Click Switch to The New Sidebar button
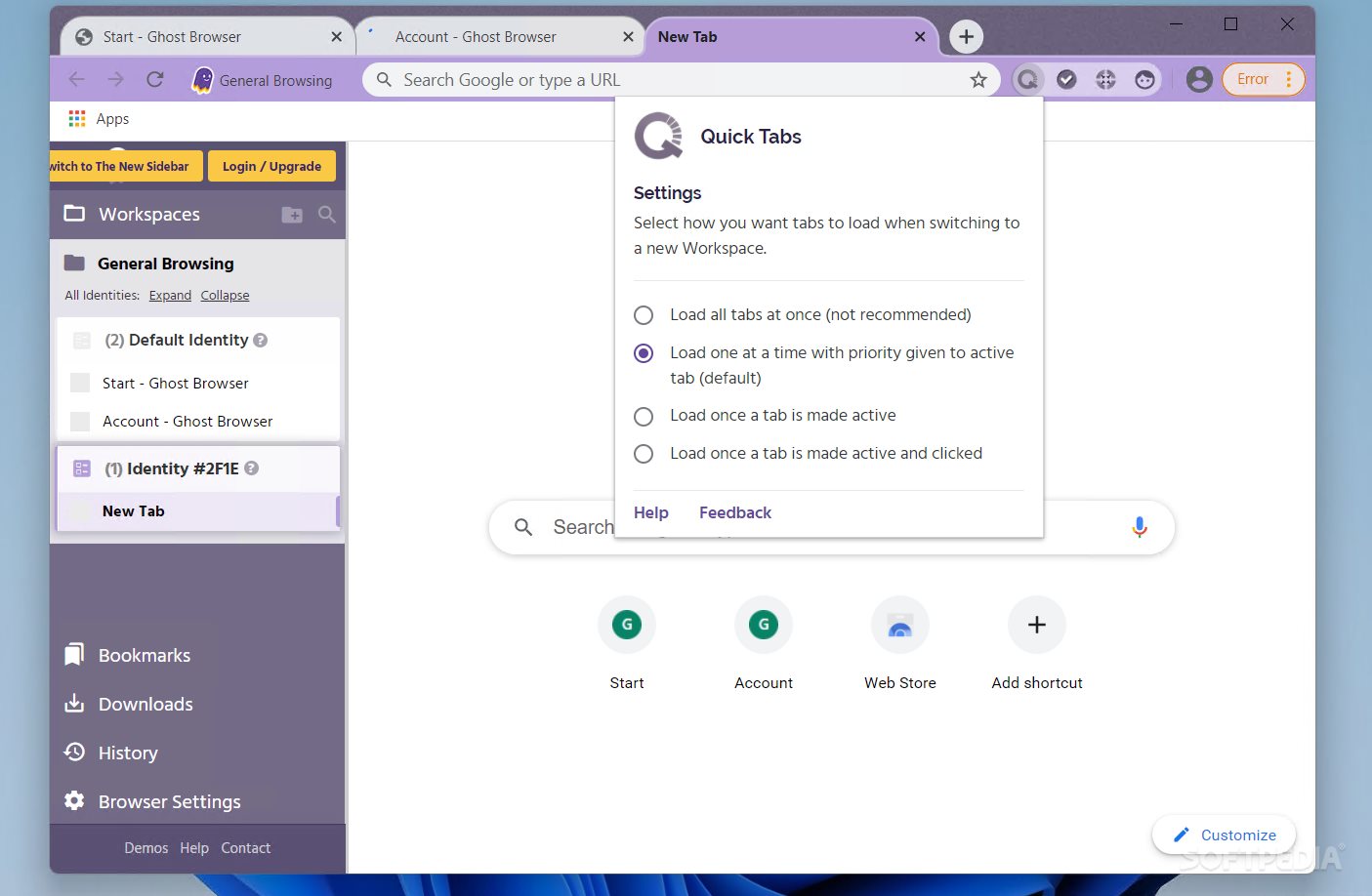The width and height of the screenshot is (1372, 896). pyautogui.click(x=126, y=167)
